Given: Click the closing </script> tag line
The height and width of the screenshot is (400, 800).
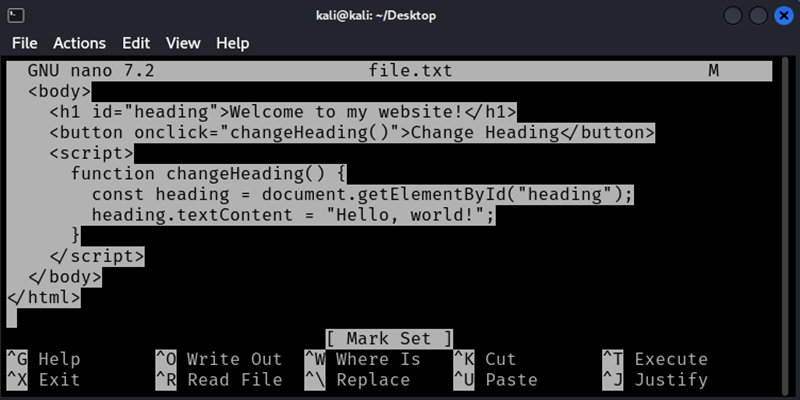Looking at the screenshot, I should [x=97, y=256].
